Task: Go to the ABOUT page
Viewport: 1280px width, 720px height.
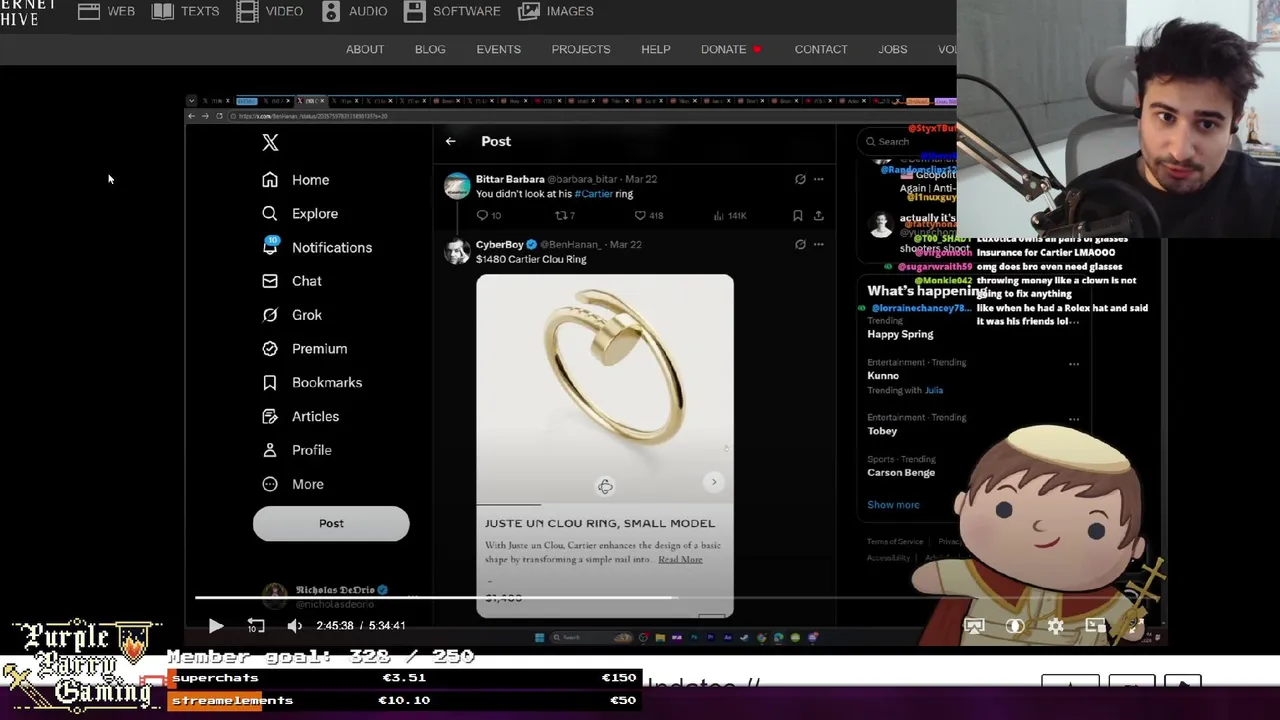Action: click(x=365, y=49)
